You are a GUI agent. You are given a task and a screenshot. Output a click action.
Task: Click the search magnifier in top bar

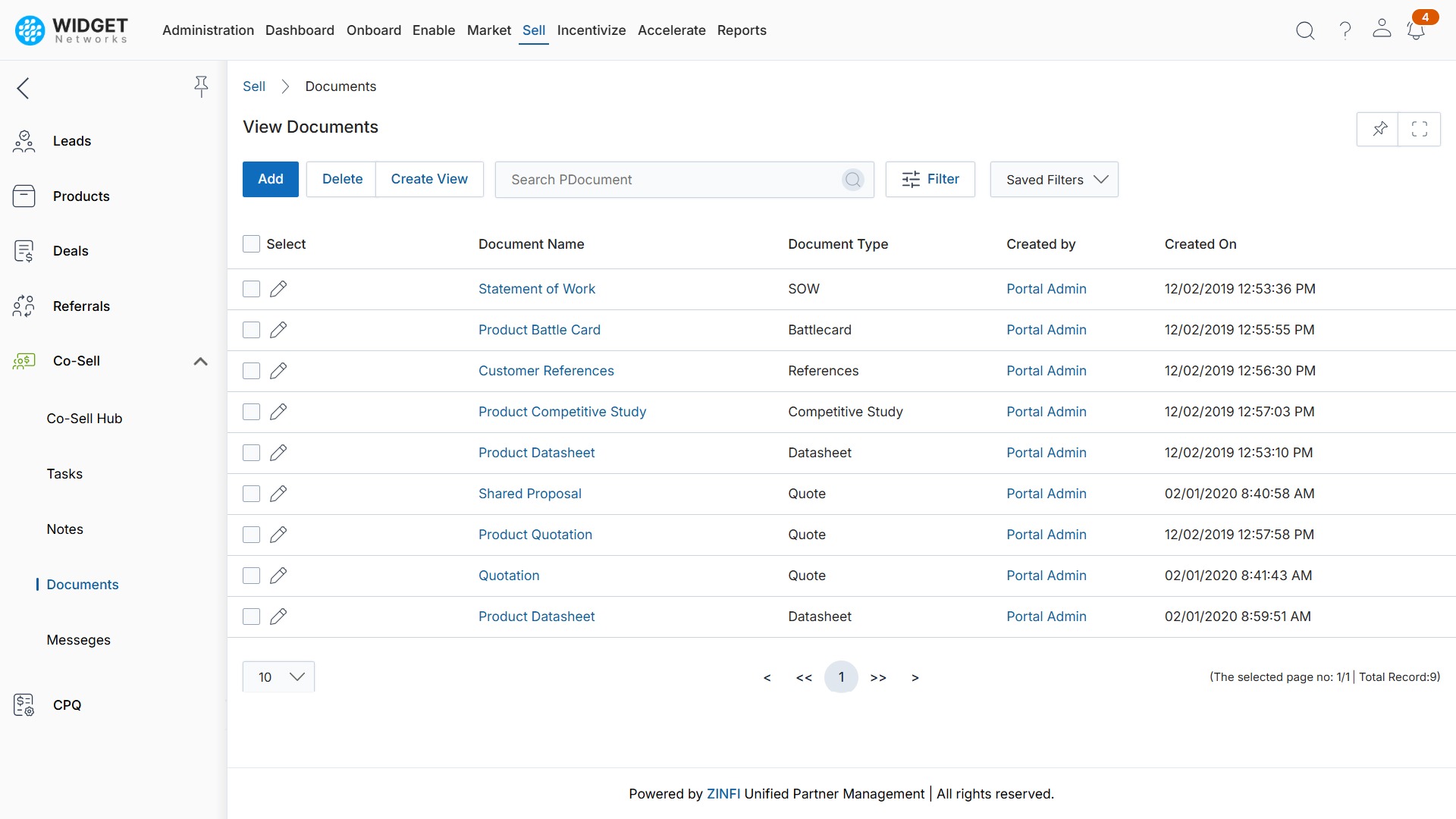1305,30
